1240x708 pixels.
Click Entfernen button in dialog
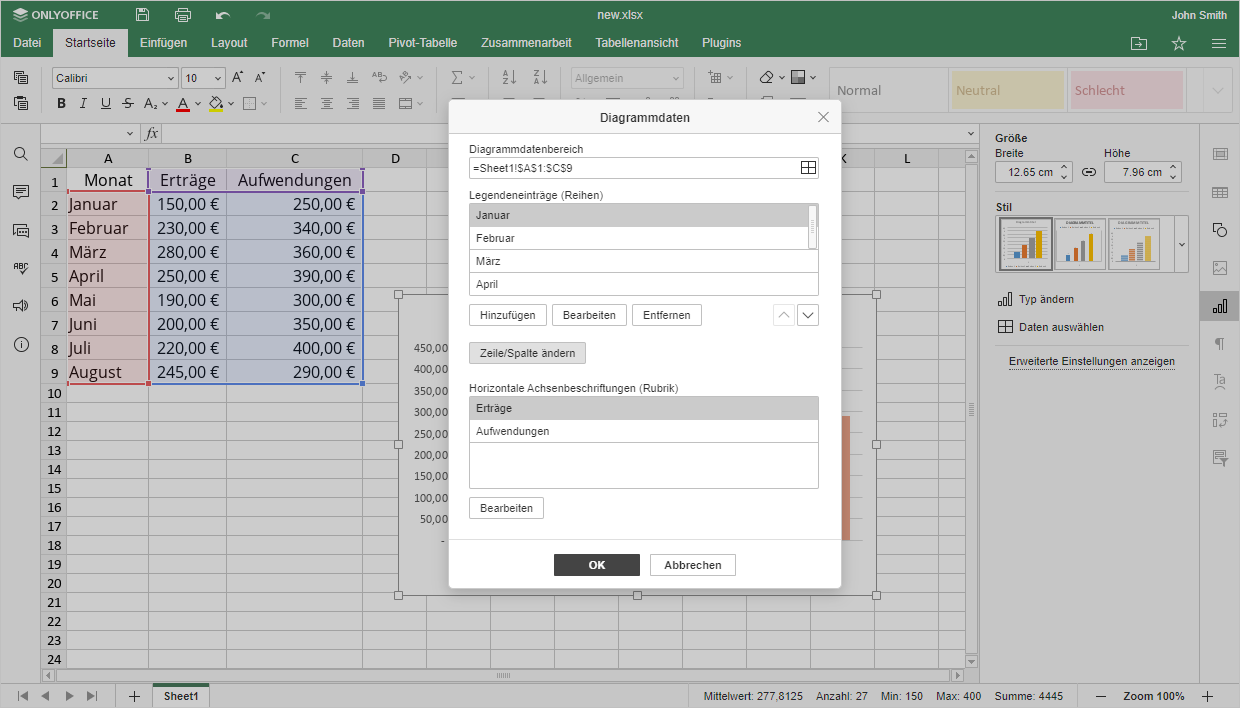click(667, 315)
